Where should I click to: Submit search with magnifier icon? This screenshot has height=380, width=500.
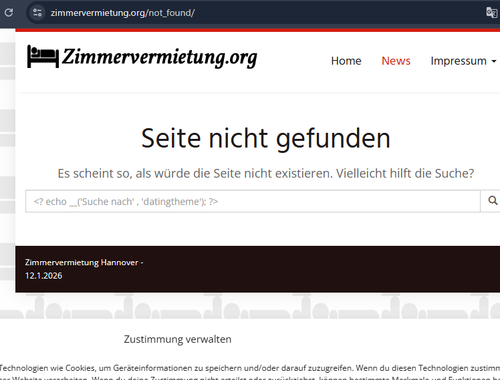click(x=492, y=201)
